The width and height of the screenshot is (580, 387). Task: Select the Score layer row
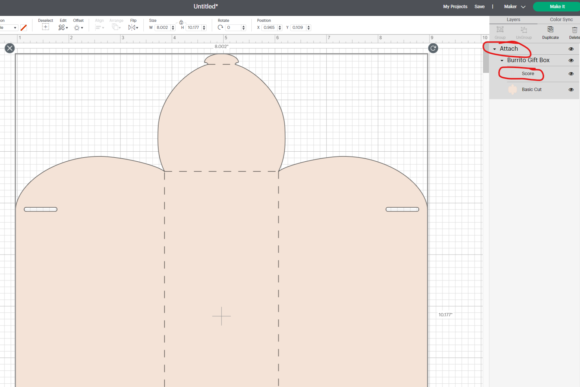[534, 74]
